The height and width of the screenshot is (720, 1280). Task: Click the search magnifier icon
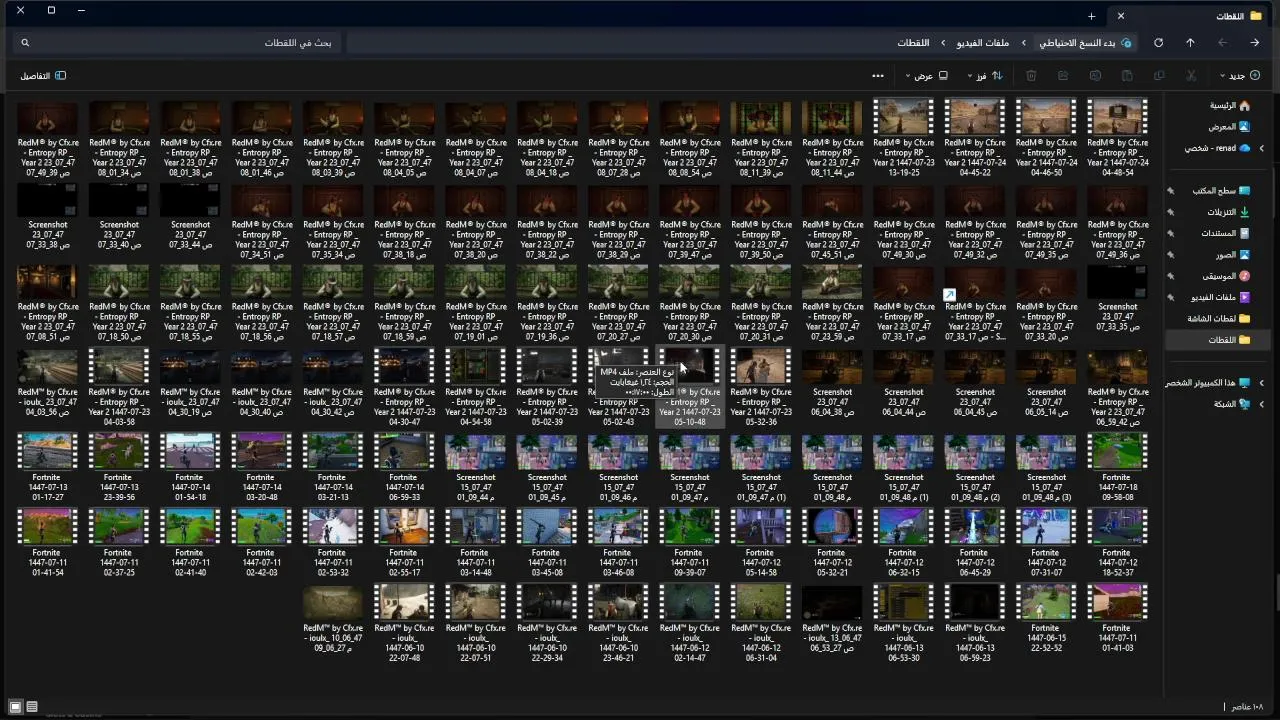pos(25,43)
